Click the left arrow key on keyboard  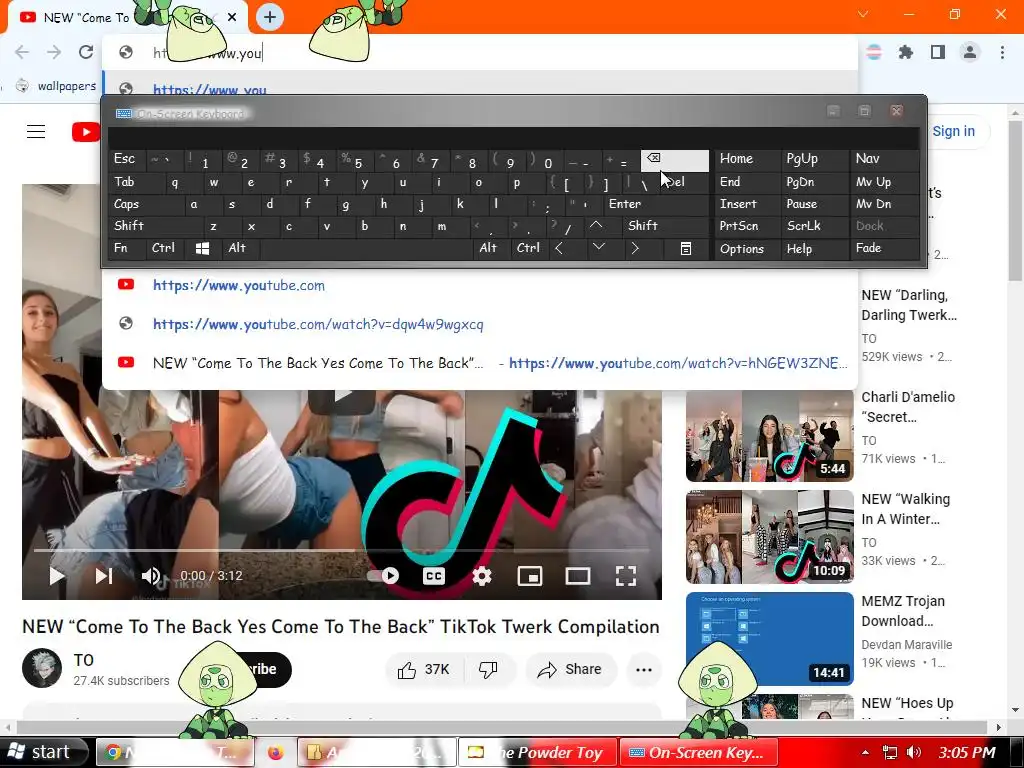558,248
